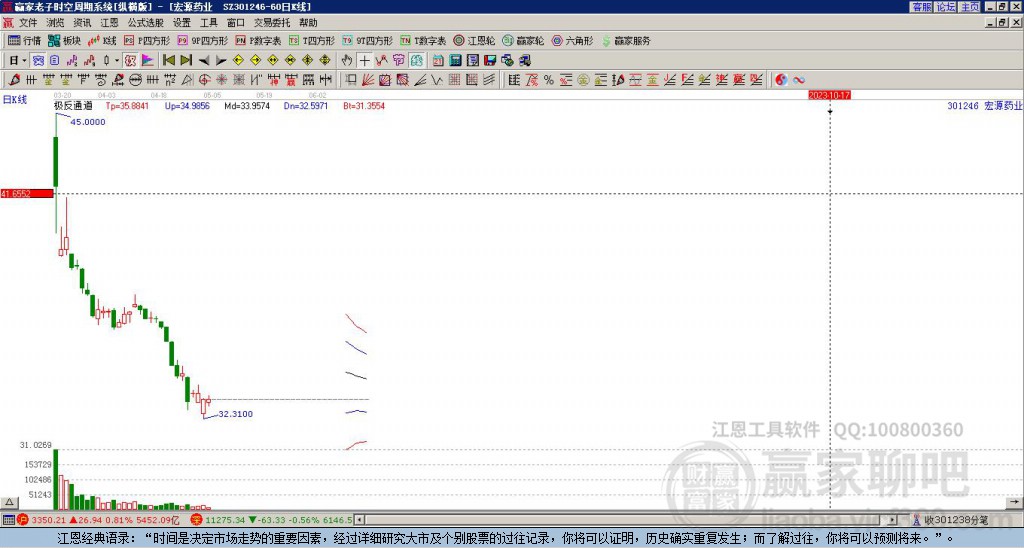1024x548 pixels.
Task: Switch to the K线 candlestick chart
Action: click(x=102, y=40)
